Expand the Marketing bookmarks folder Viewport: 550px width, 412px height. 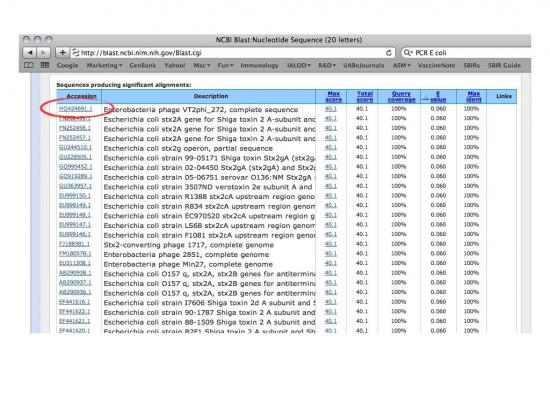tap(104, 66)
